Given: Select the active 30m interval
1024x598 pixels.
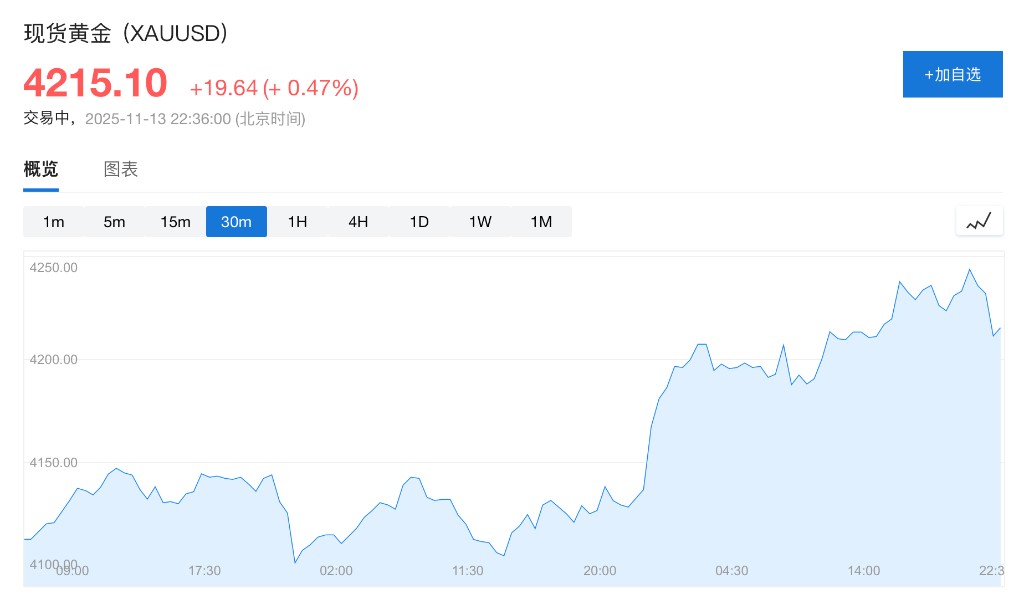Looking at the screenshot, I should [236, 221].
